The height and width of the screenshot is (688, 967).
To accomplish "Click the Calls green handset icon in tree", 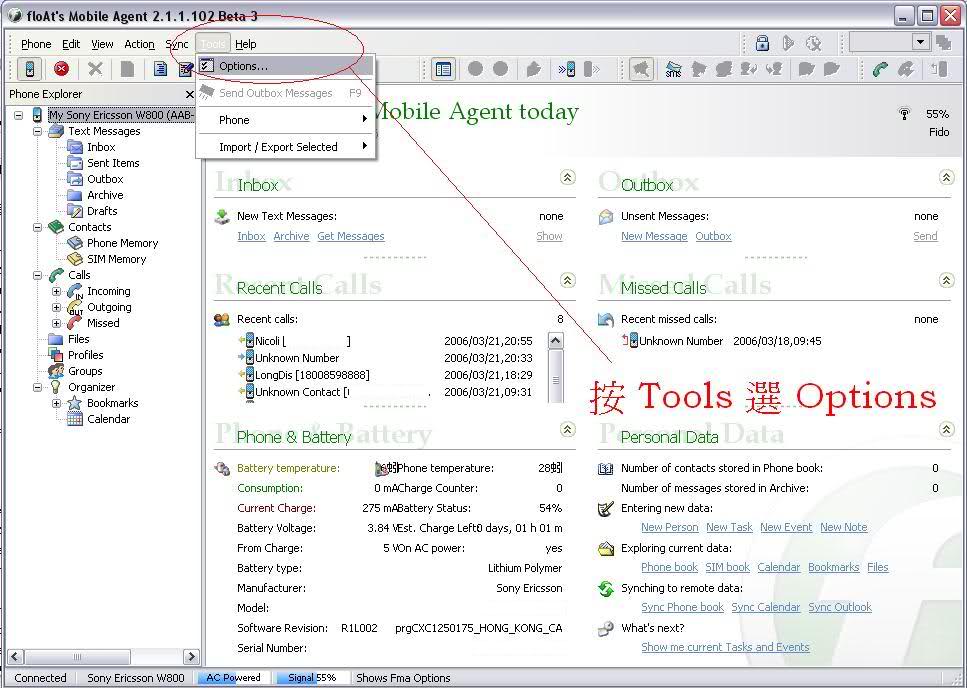I will tap(56, 275).
